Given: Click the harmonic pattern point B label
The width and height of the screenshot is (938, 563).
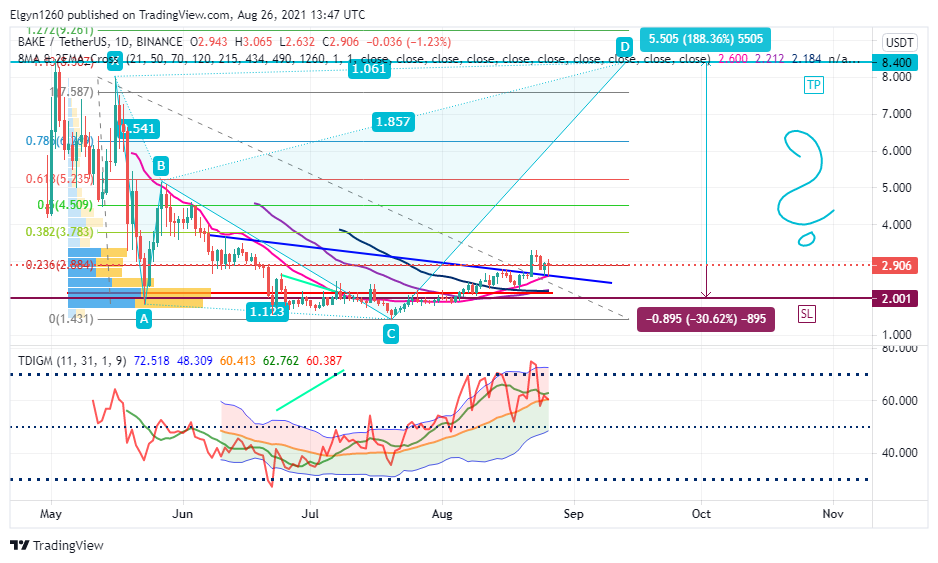Looking at the screenshot, I should tap(160, 166).
